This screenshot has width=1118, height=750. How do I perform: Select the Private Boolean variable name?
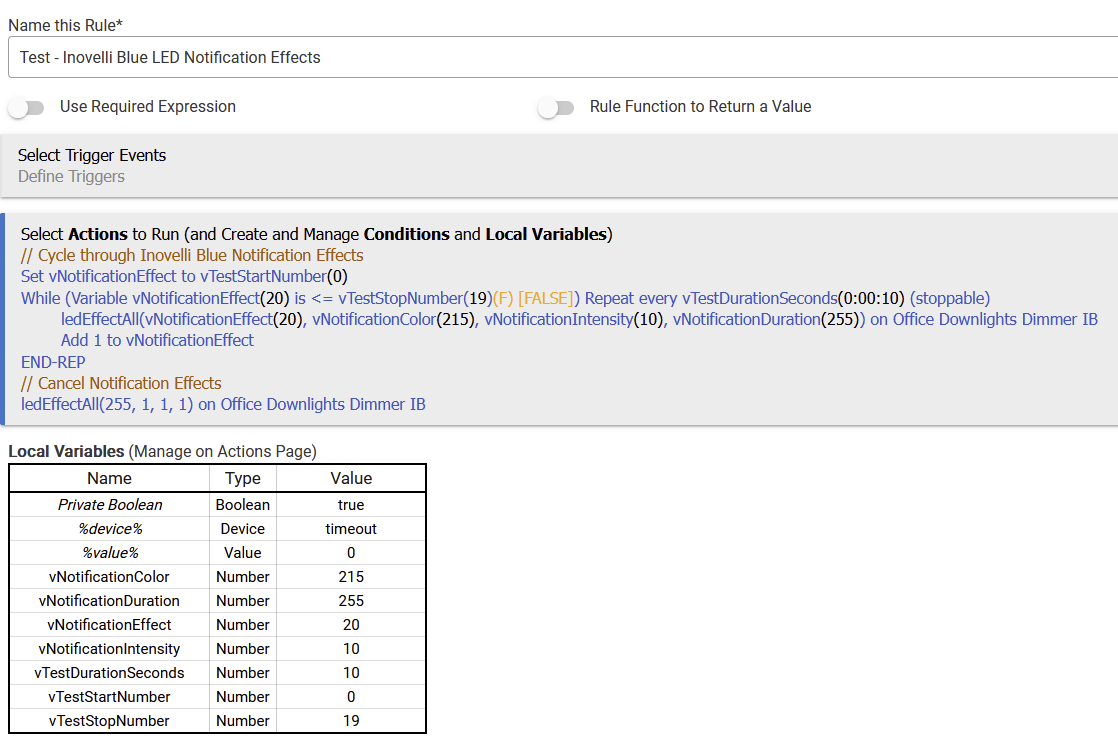tap(110, 505)
